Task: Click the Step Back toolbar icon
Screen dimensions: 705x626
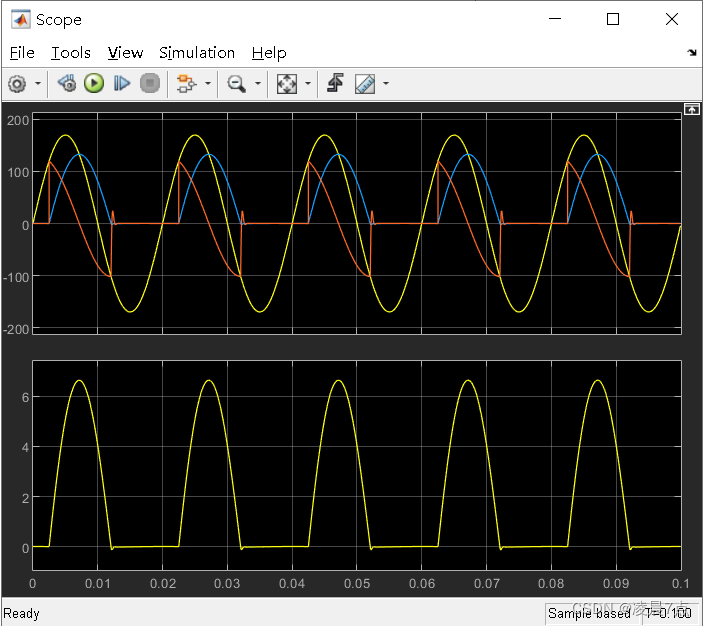Action: point(67,83)
